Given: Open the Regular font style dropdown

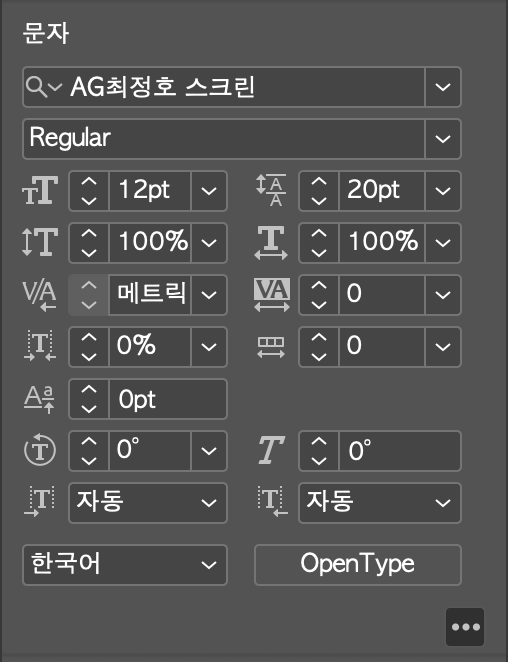Looking at the screenshot, I should pyautogui.click(x=443, y=139).
